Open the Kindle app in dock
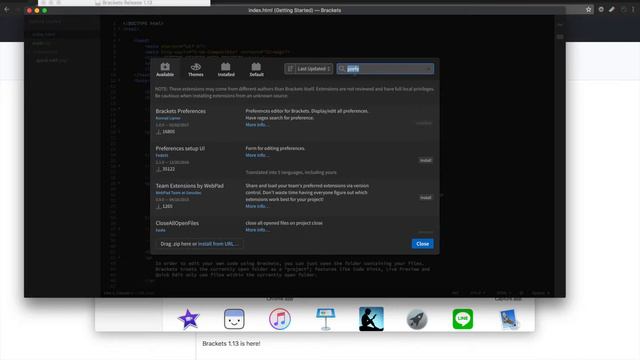This screenshot has width=640, height=360. click(371, 319)
